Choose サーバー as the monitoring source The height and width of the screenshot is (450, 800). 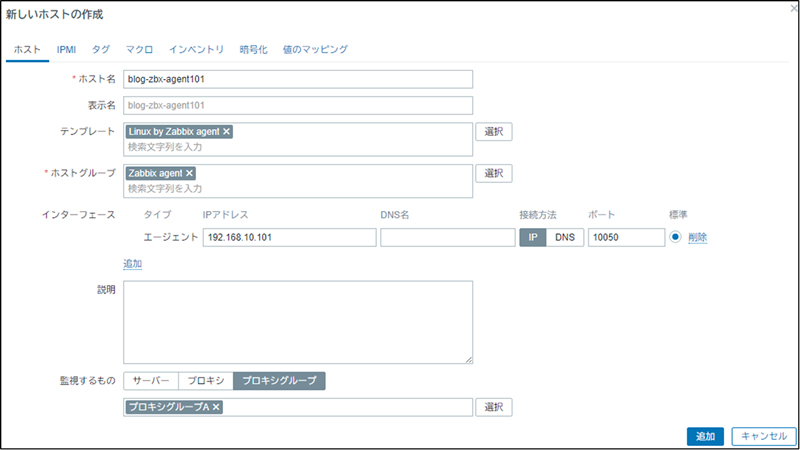coord(151,380)
